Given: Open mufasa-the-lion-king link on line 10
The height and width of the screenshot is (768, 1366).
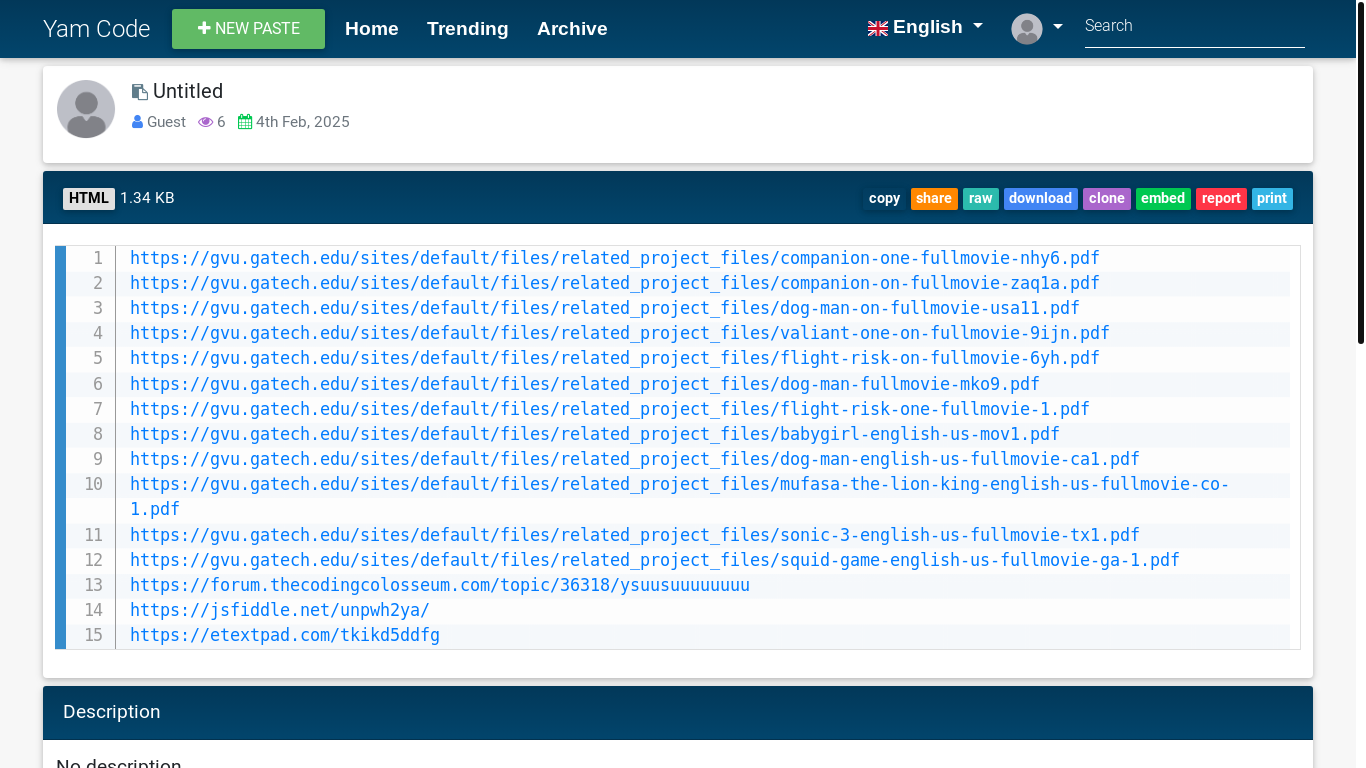Looking at the screenshot, I should pos(680,484).
